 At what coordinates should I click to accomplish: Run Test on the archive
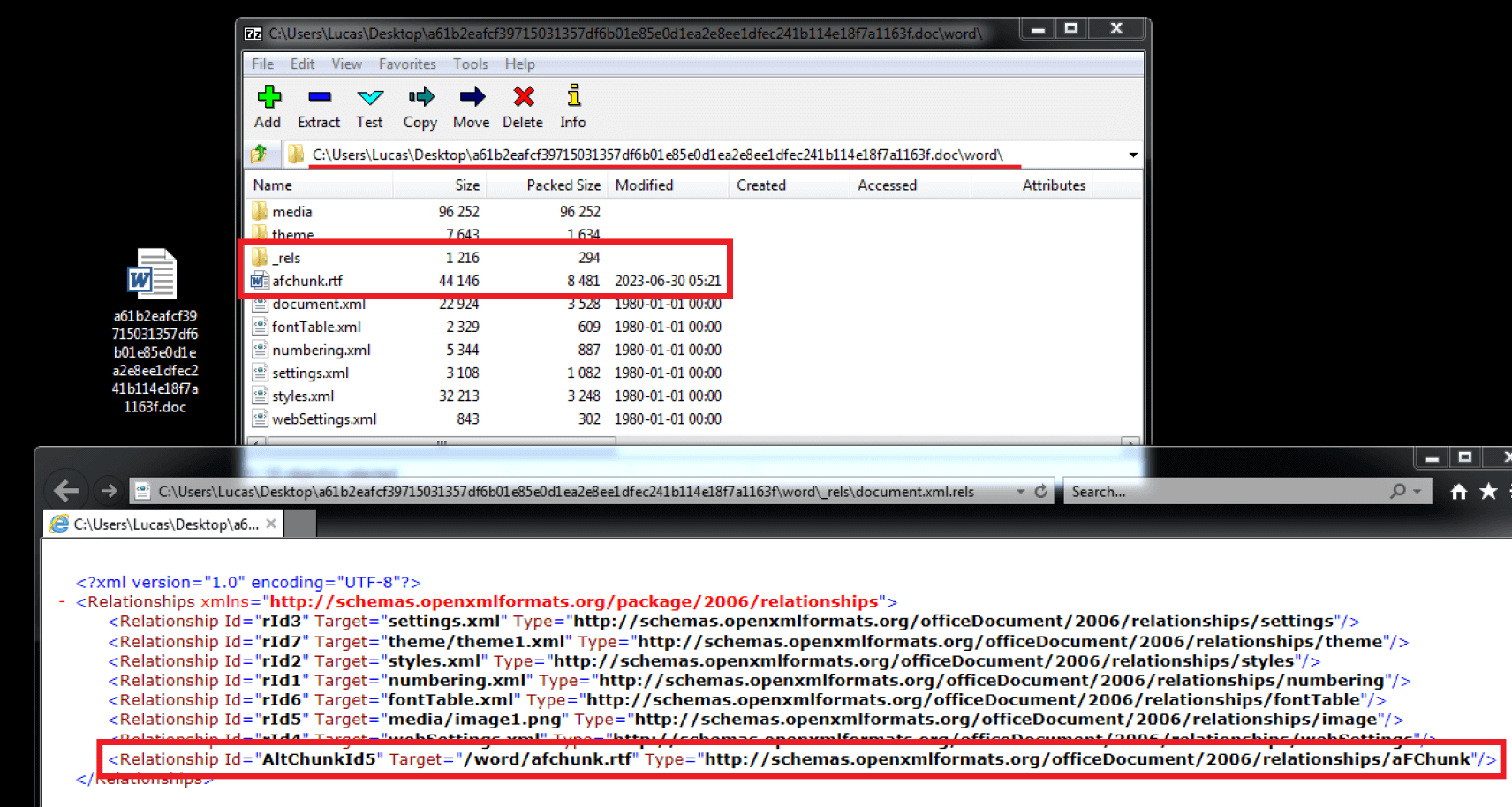coord(369,106)
